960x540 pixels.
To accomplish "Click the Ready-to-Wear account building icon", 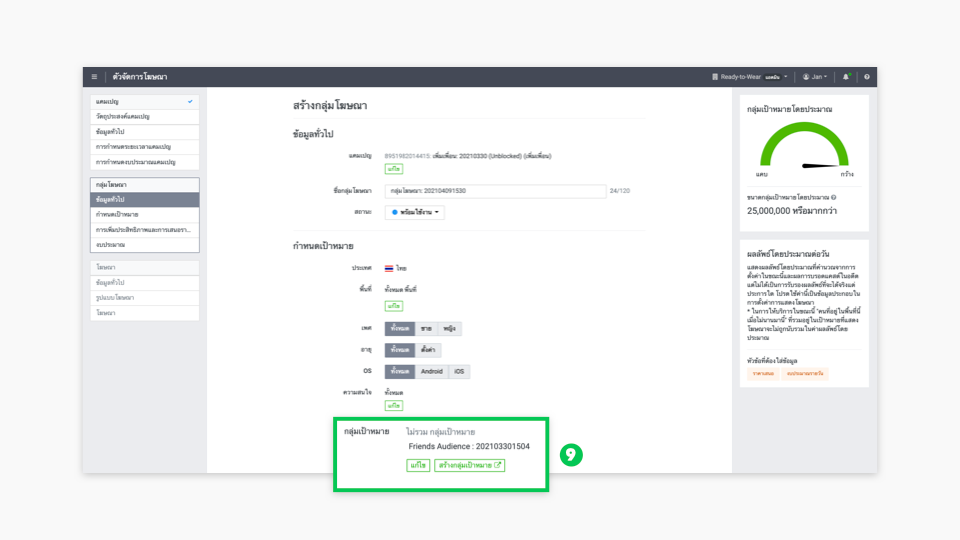I will tap(715, 77).
